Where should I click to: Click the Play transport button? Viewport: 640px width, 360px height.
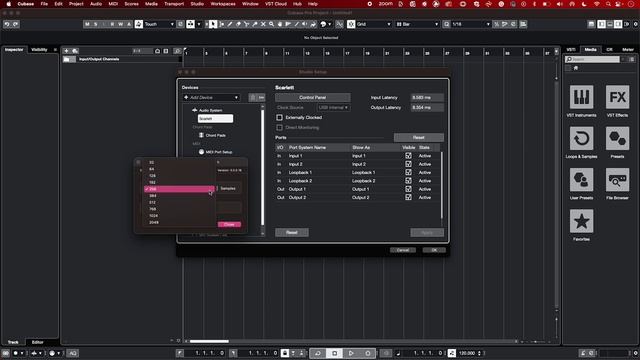click(351, 353)
